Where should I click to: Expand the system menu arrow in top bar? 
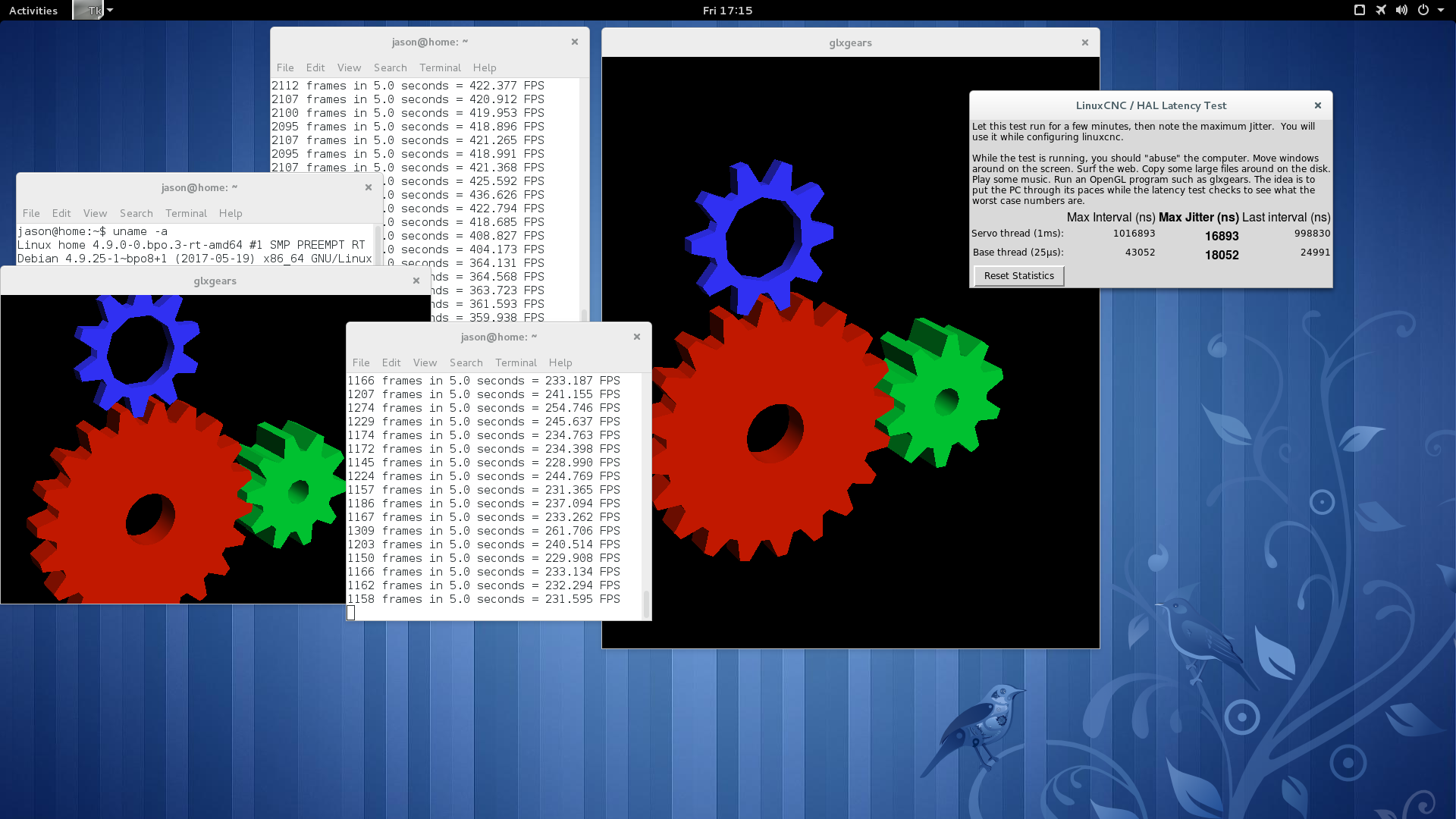pyautogui.click(x=1441, y=11)
